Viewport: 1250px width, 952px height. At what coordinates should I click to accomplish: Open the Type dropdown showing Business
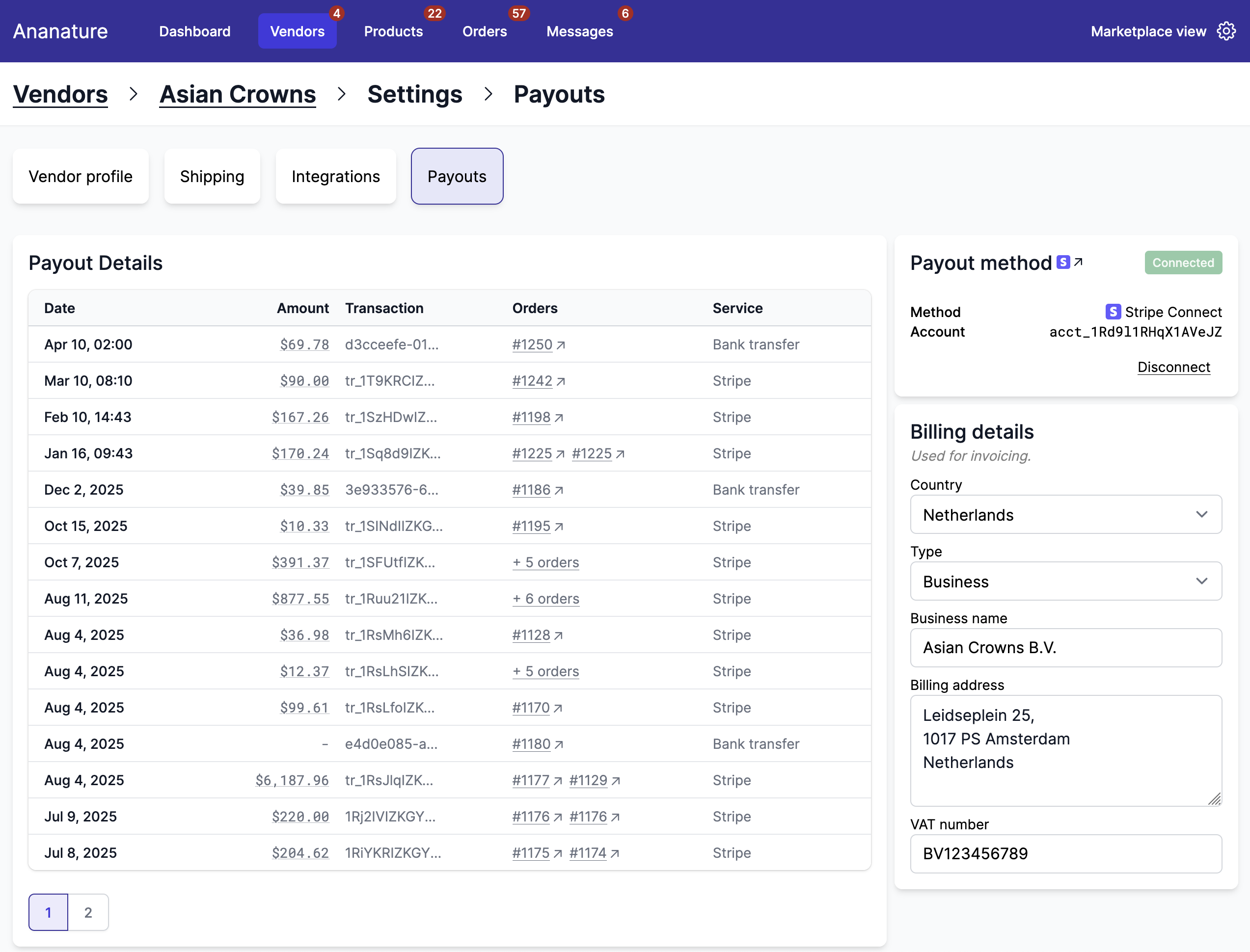point(1066,582)
